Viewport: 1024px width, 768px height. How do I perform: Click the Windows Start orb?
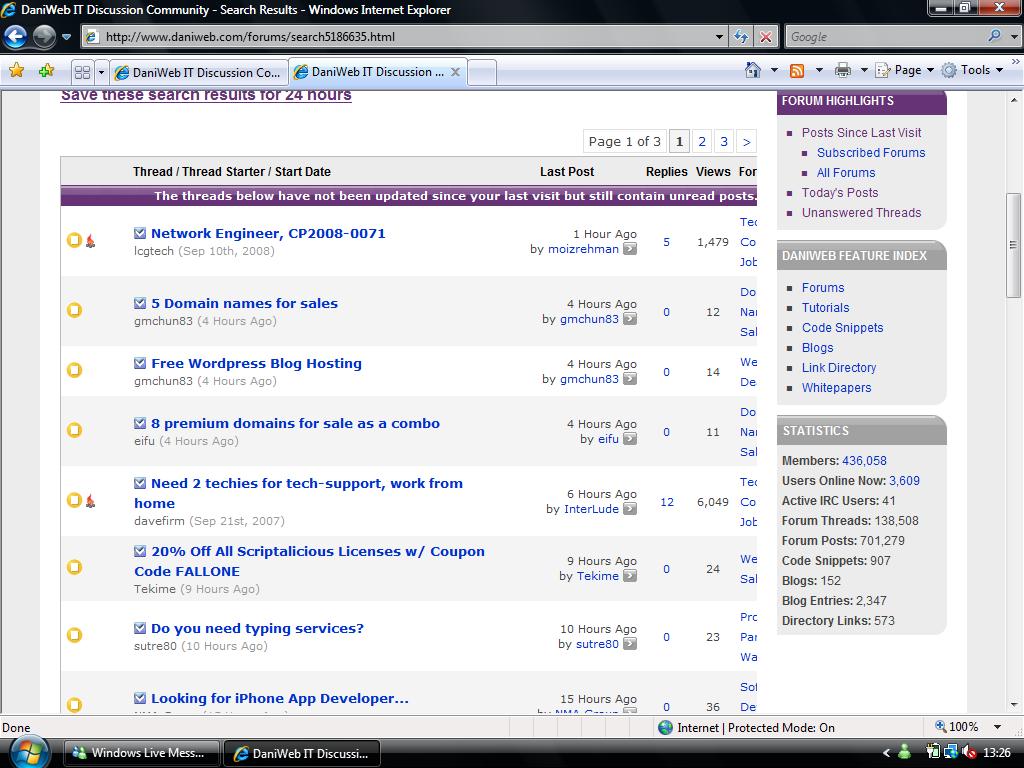pos(29,752)
